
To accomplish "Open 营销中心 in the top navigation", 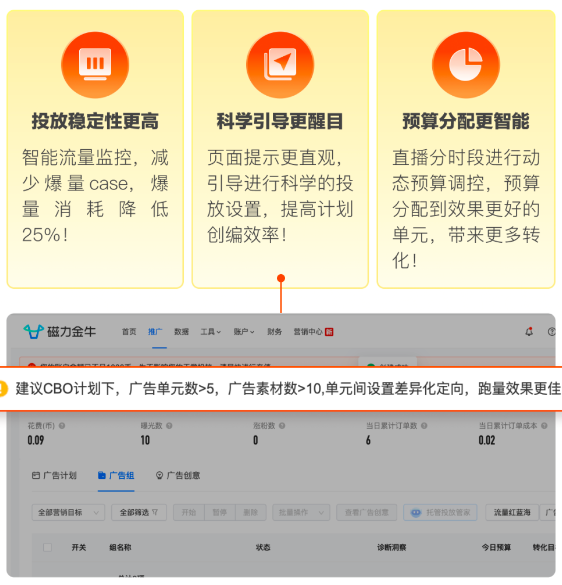I will pyautogui.click(x=308, y=331).
